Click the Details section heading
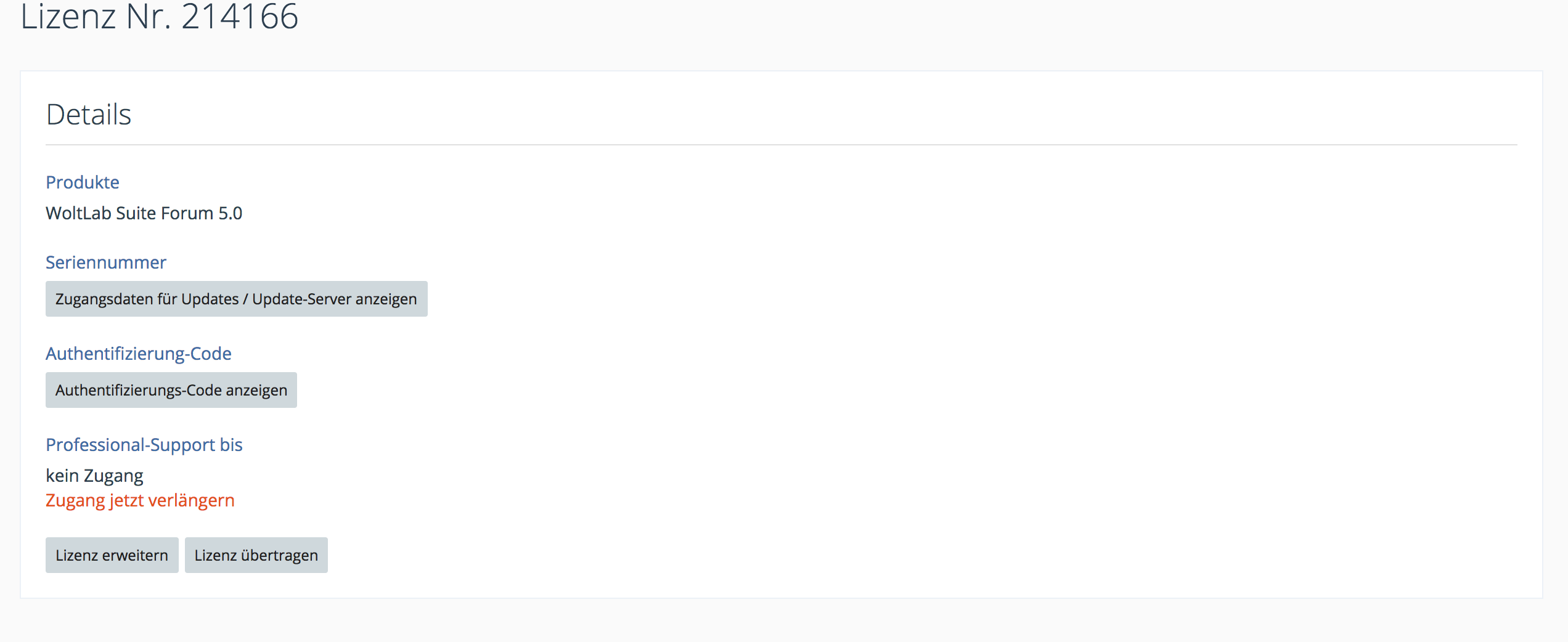This screenshot has height=642, width=1568. click(89, 115)
